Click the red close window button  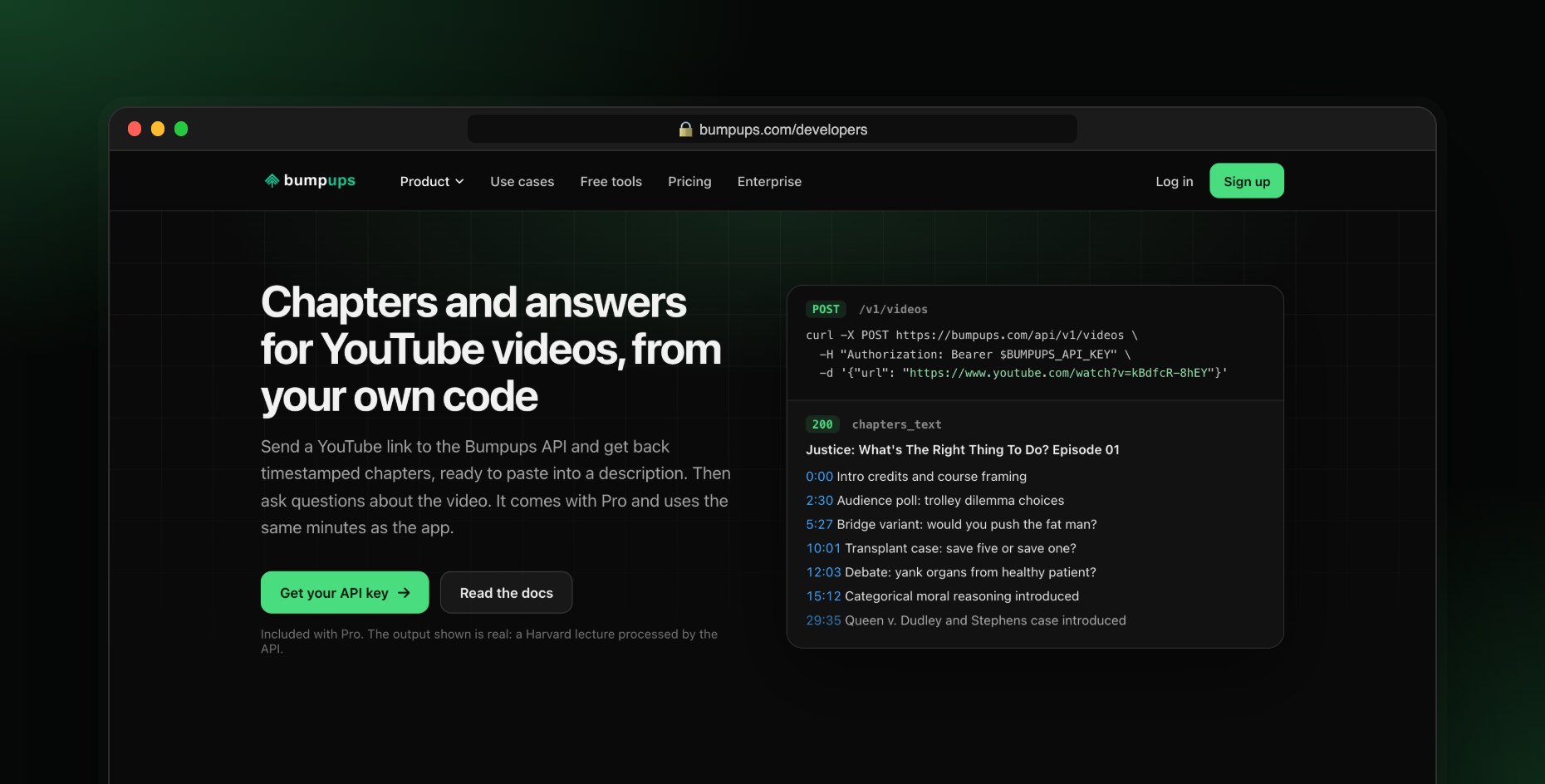point(135,129)
